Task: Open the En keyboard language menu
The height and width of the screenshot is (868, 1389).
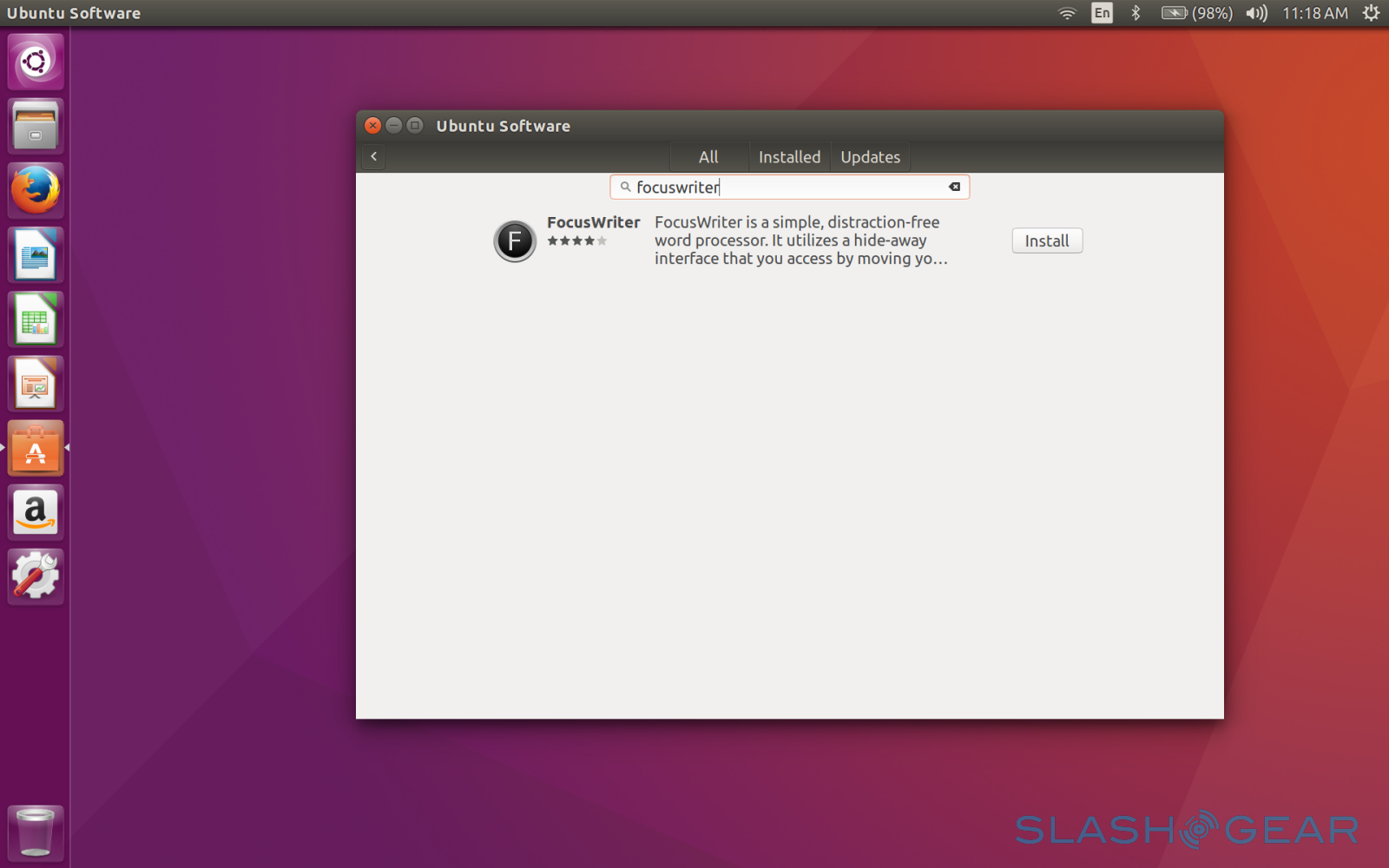Action: point(1102,13)
